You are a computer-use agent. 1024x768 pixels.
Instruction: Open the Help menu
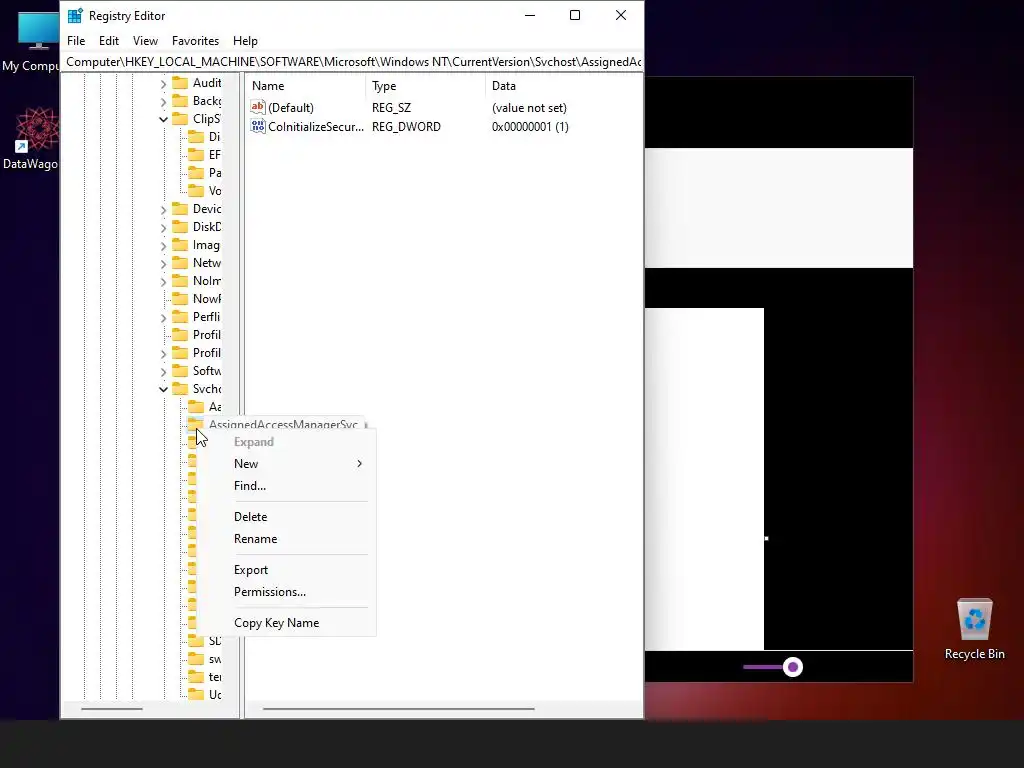(245, 40)
